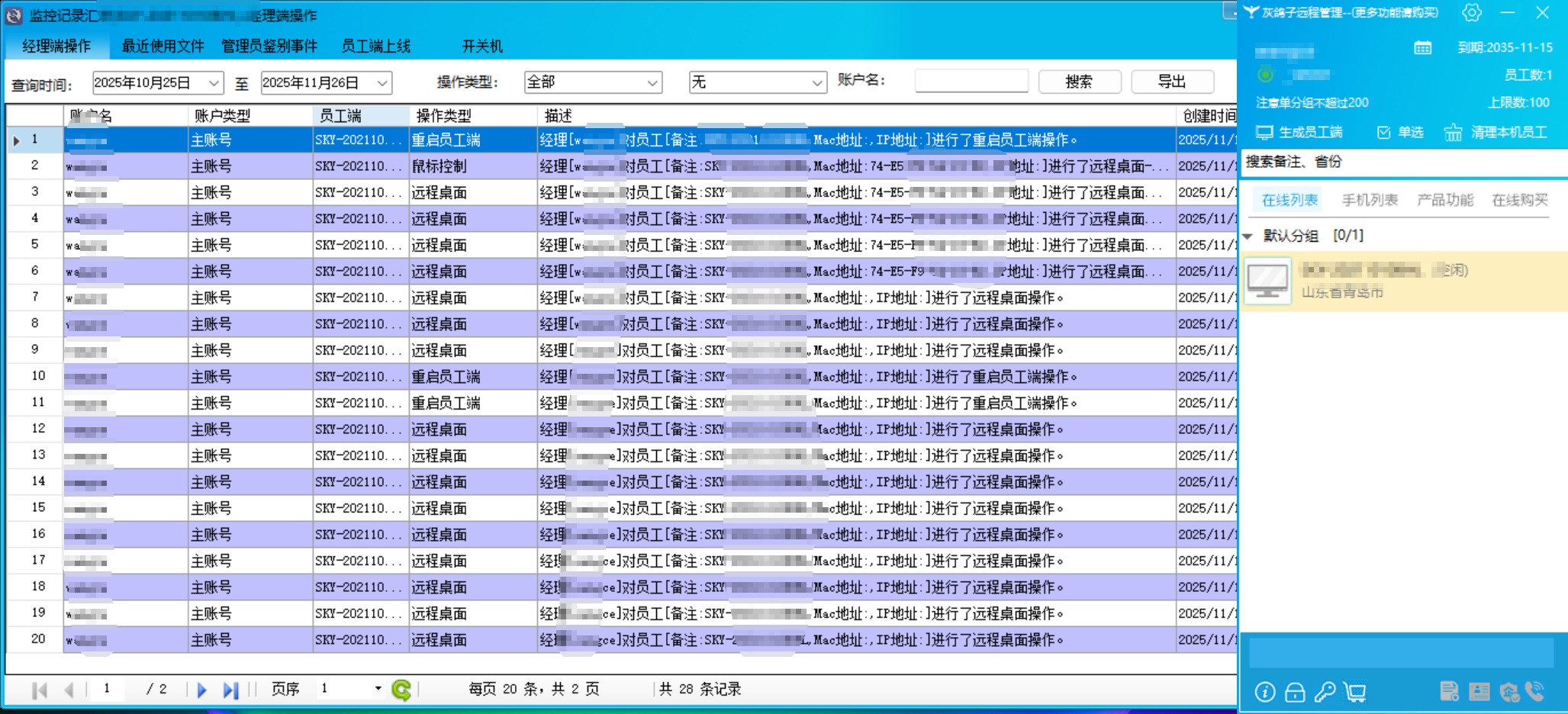
Task: Click the 搜索 button
Action: [x=1079, y=82]
